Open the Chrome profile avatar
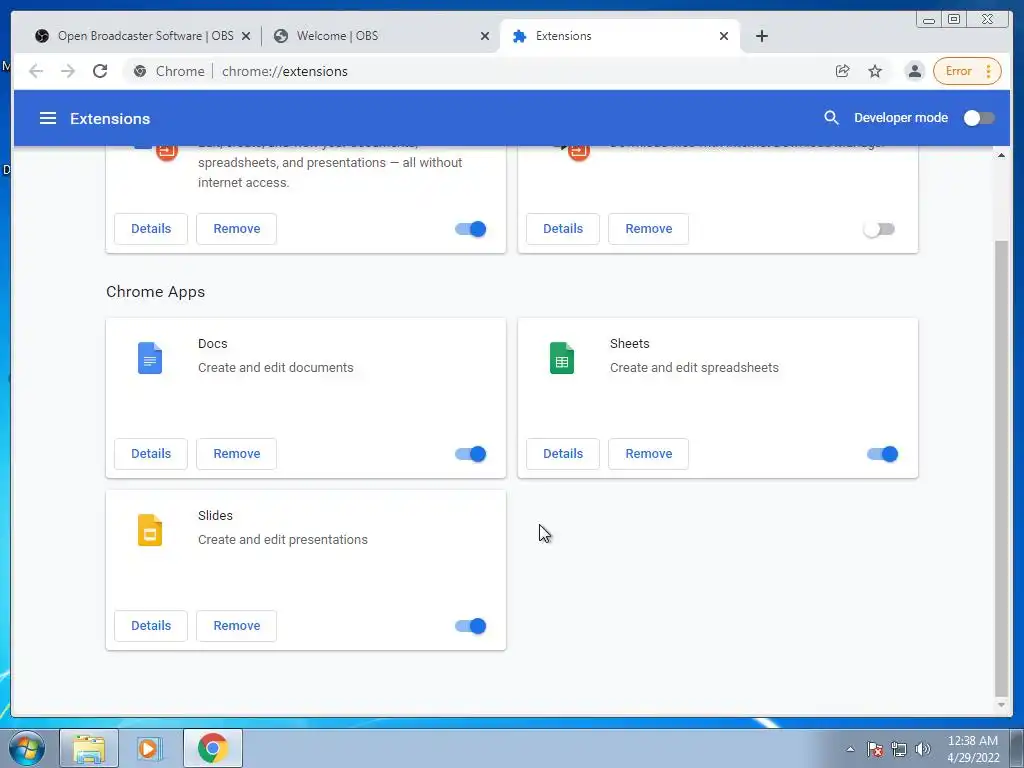 point(915,71)
